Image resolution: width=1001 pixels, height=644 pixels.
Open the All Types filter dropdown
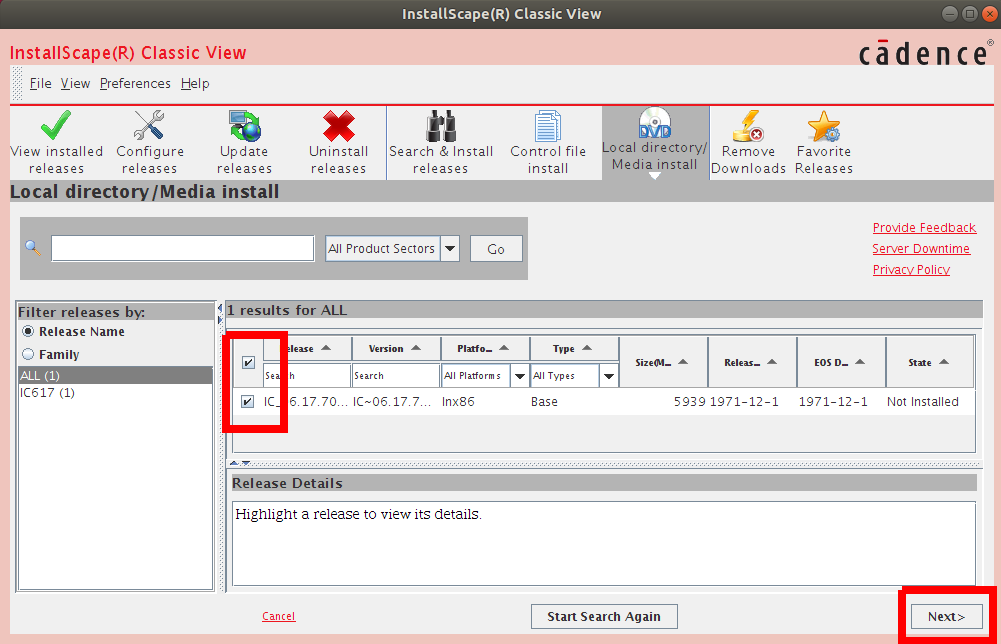tap(608, 375)
